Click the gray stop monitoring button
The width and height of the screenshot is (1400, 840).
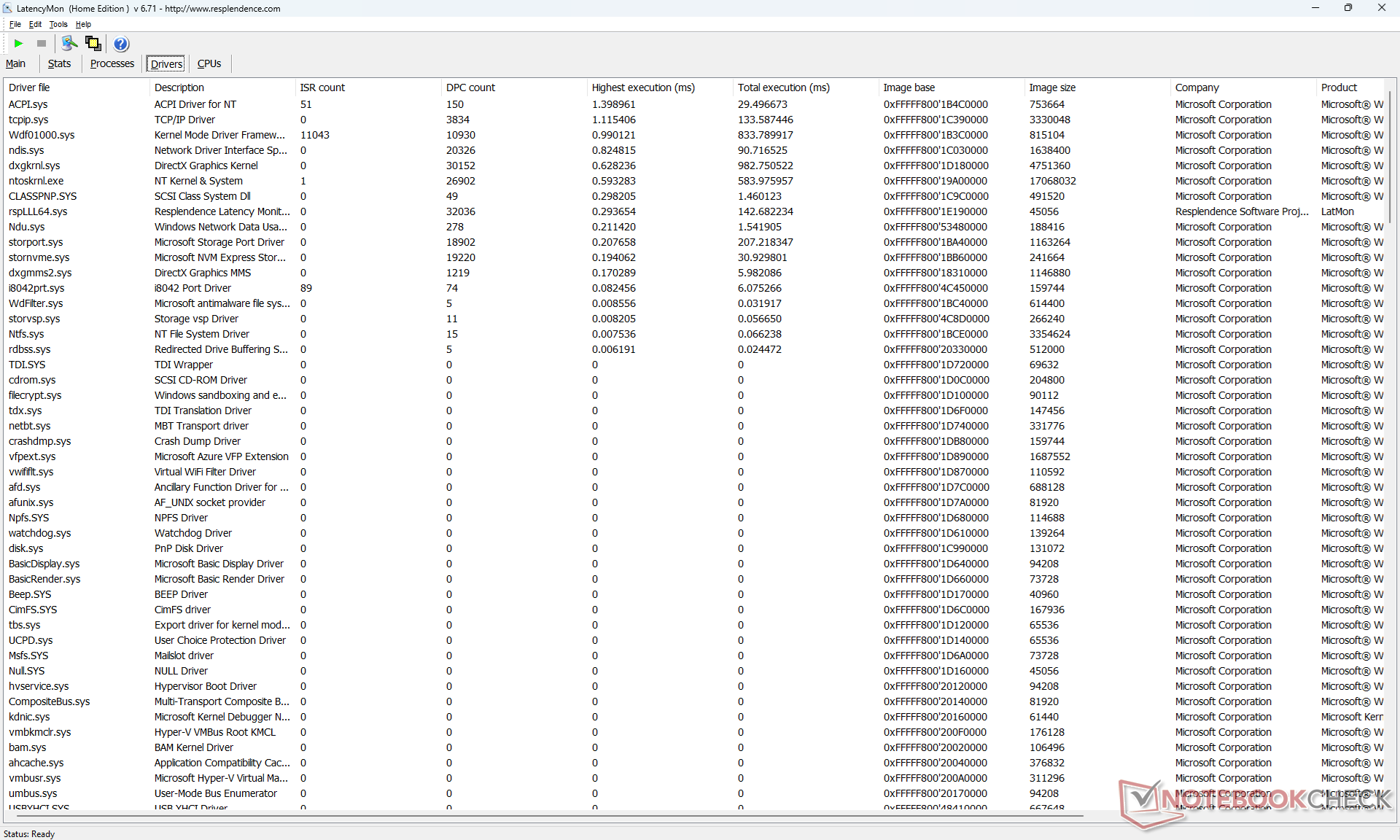point(42,44)
